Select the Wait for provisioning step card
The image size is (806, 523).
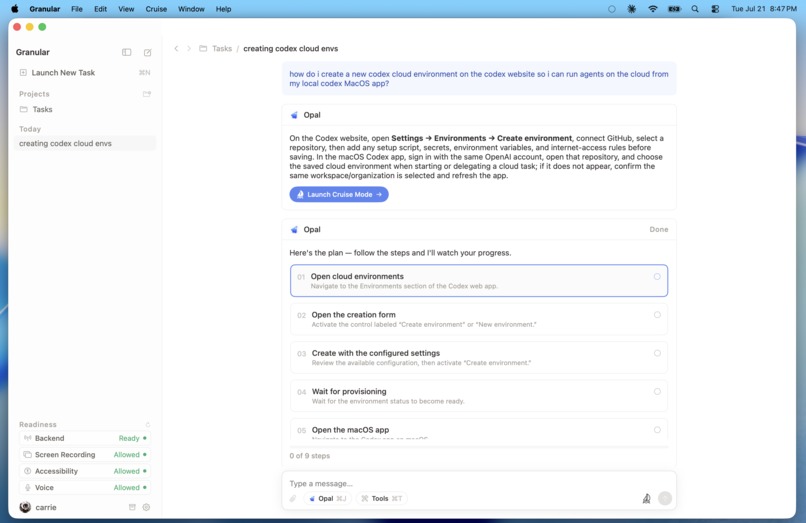(479, 396)
